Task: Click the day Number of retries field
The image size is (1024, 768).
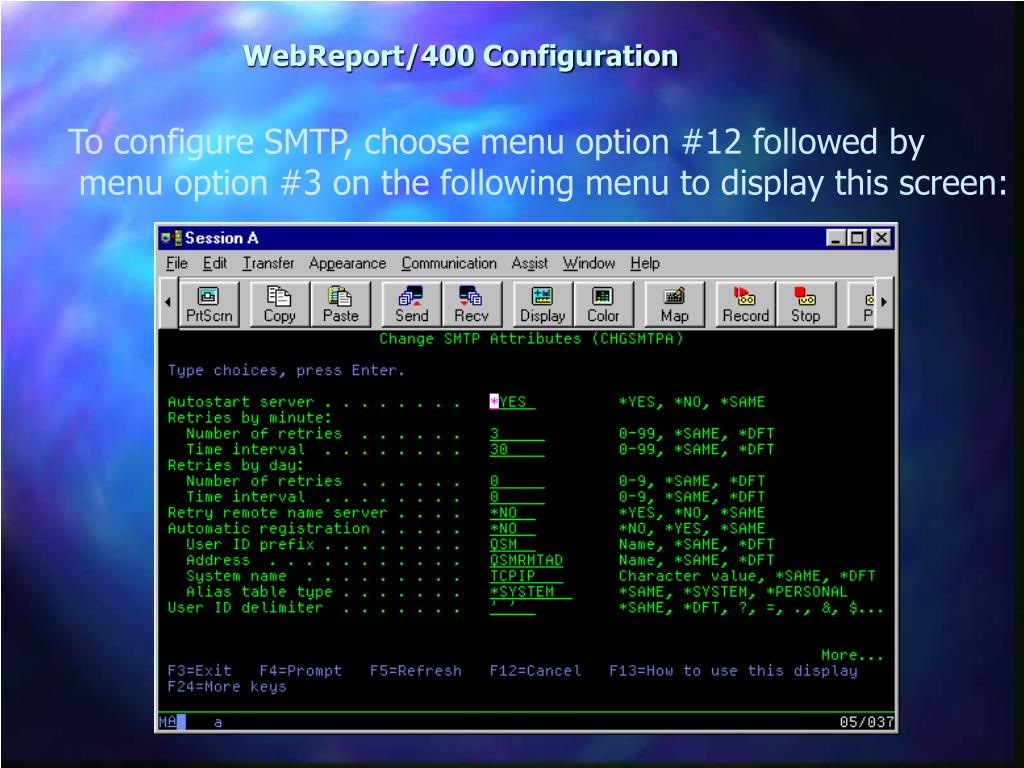Action: coord(517,481)
